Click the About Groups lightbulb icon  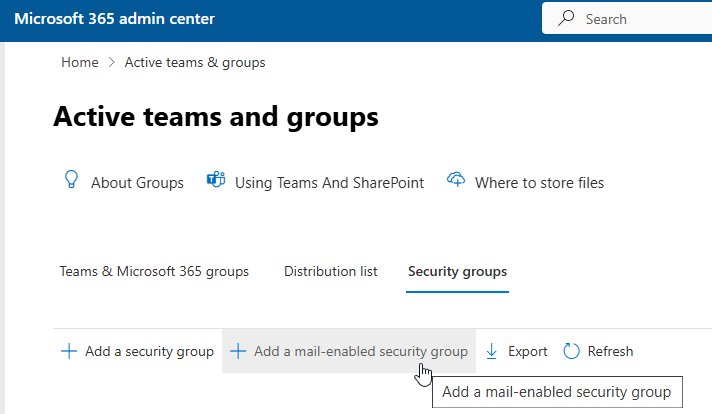71,180
